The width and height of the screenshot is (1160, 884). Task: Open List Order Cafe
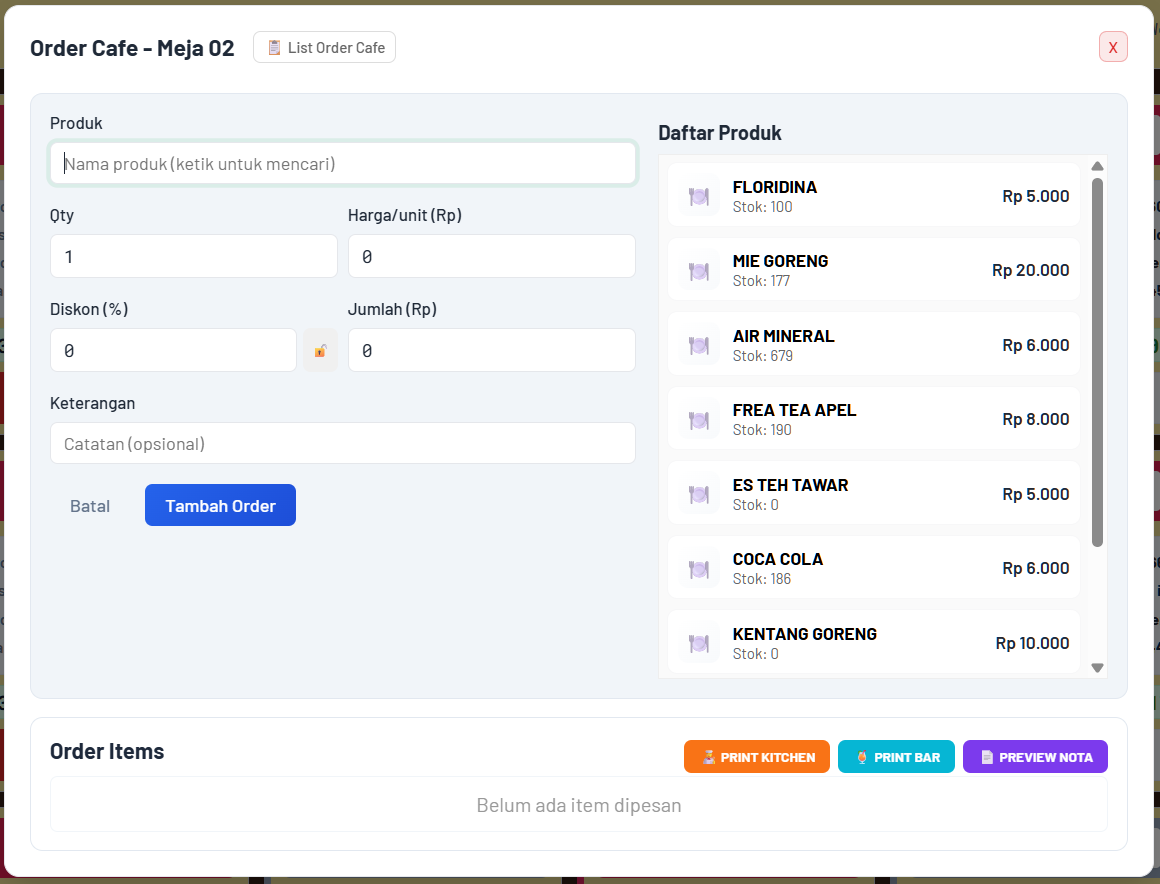(x=325, y=48)
